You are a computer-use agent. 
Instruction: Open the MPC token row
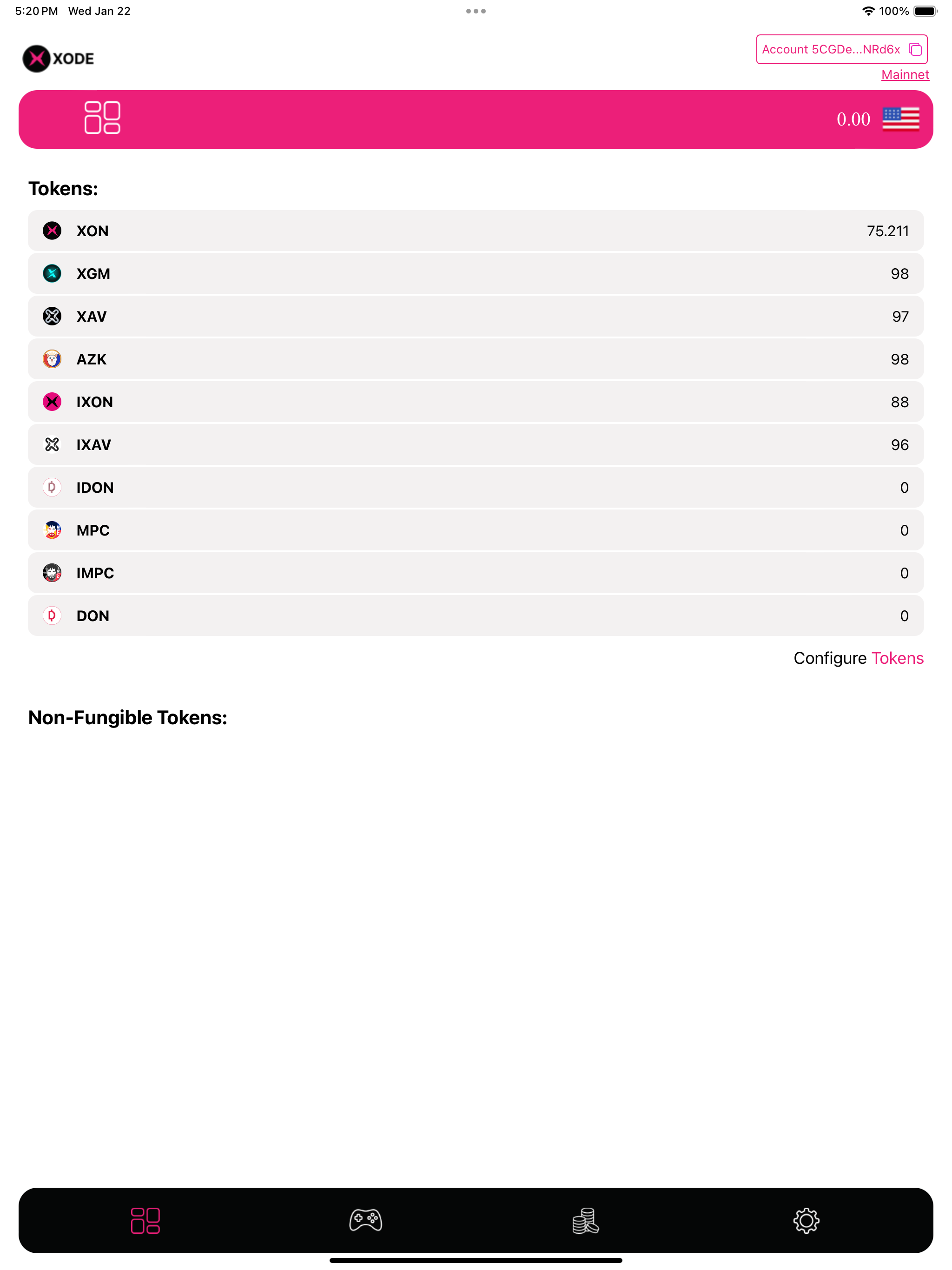(476, 530)
